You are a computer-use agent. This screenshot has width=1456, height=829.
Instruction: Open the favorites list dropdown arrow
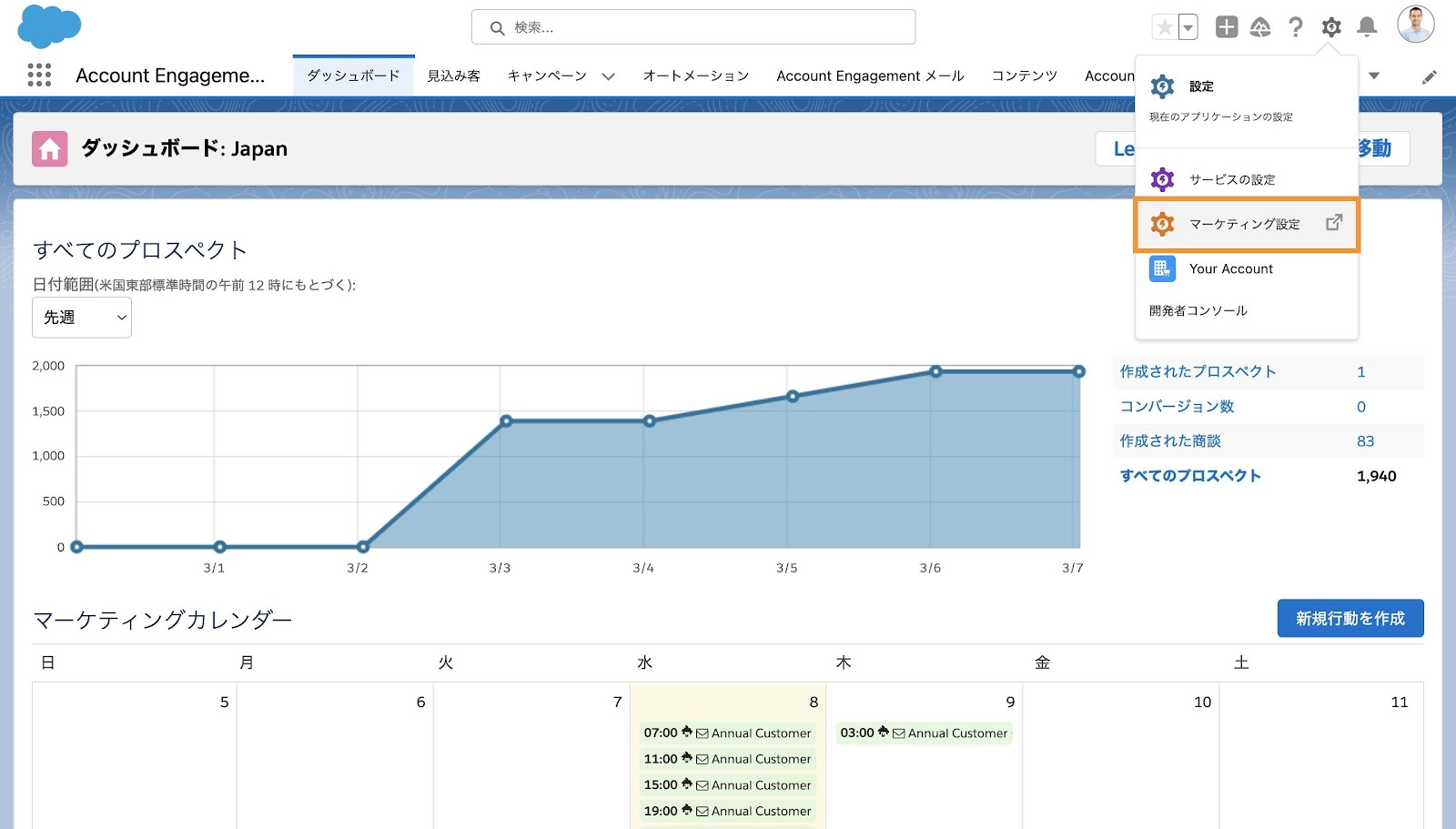pyautogui.click(x=1188, y=27)
